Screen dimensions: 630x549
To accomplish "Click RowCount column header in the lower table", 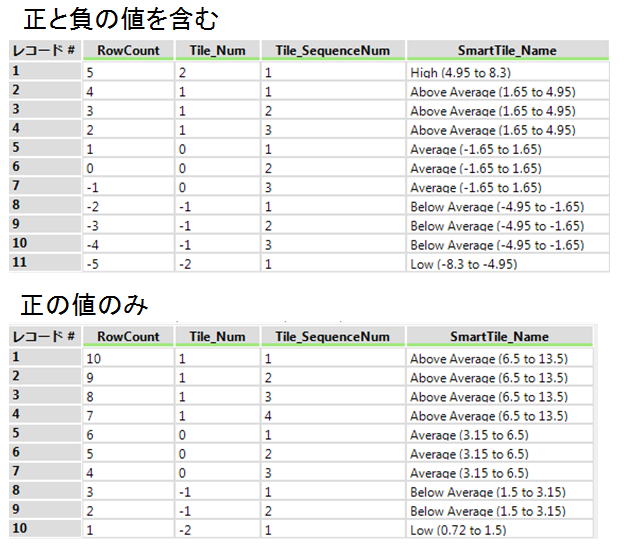I will tap(129, 337).
